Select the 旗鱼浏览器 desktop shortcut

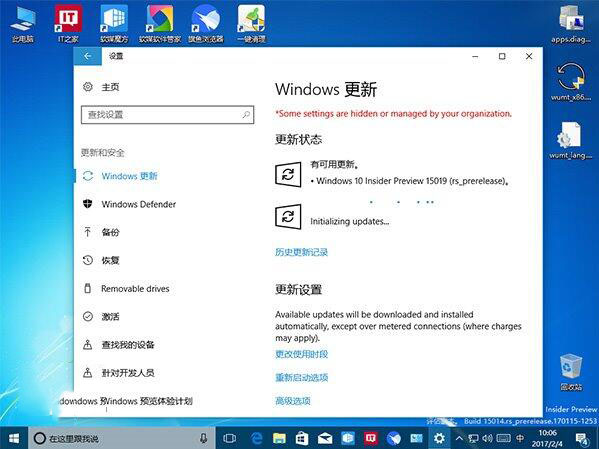point(206,24)
